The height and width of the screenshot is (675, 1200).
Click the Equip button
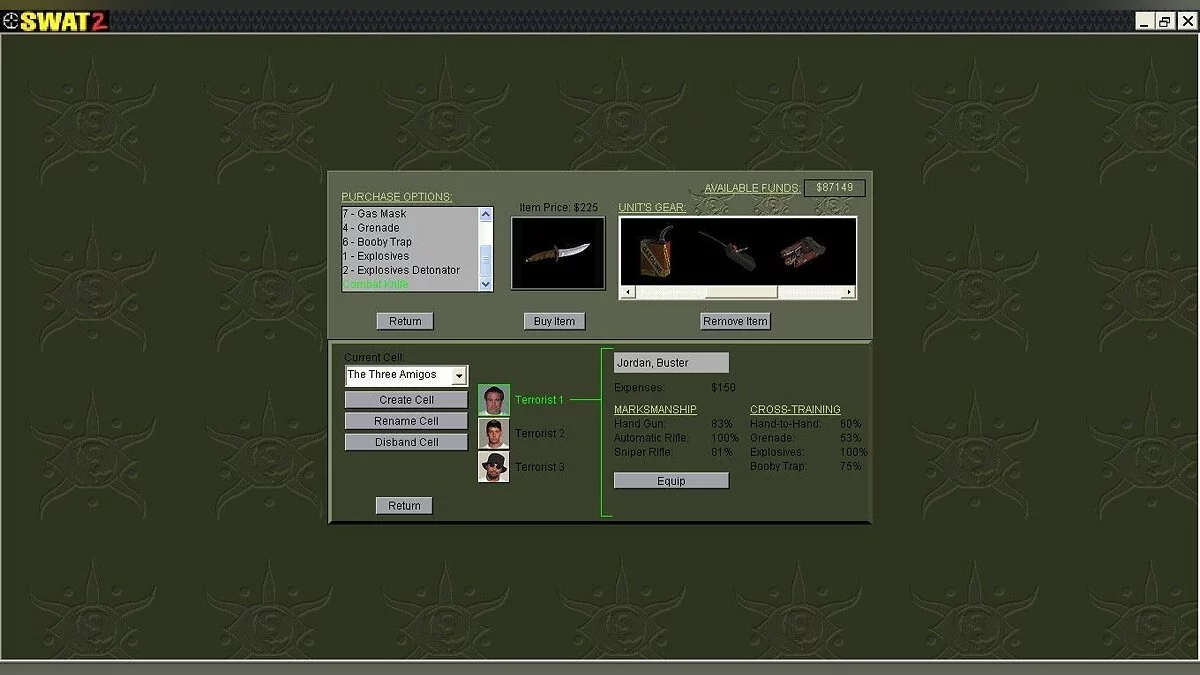point(671,481)
